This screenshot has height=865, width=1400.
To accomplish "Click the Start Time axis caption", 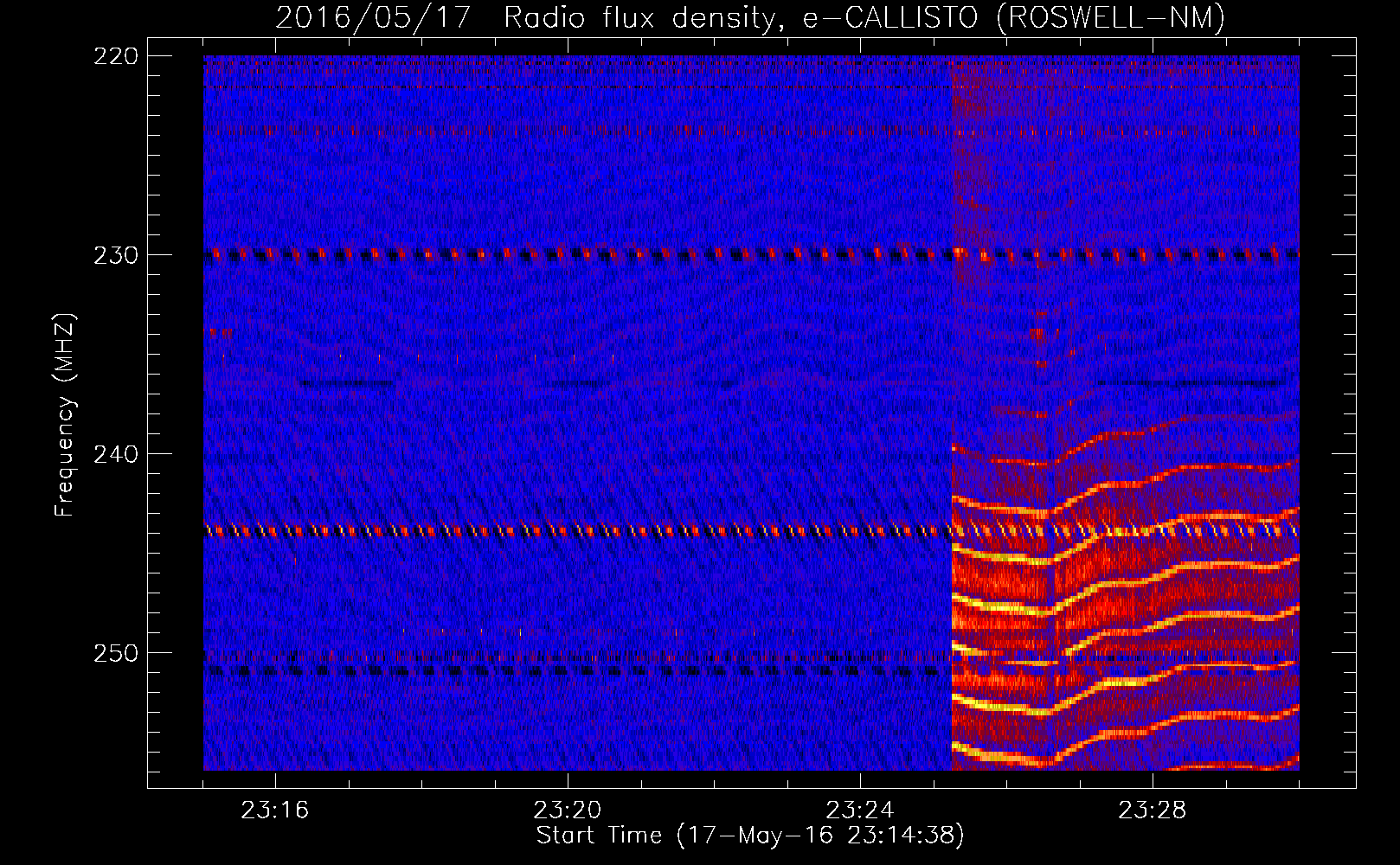I will pos(750,836).
